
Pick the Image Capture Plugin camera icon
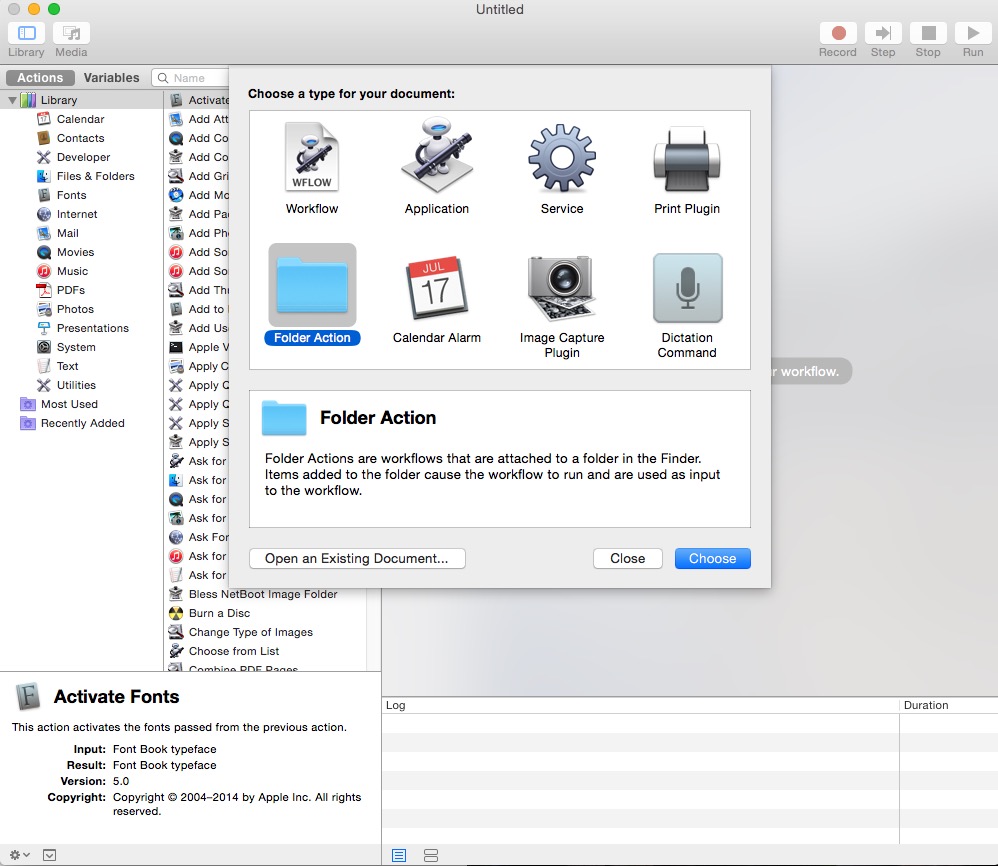(561, 287)
